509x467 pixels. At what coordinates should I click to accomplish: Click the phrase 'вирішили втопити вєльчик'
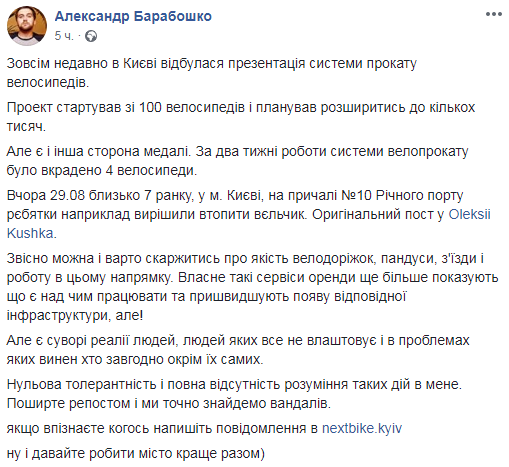click(x=220, y=214)
